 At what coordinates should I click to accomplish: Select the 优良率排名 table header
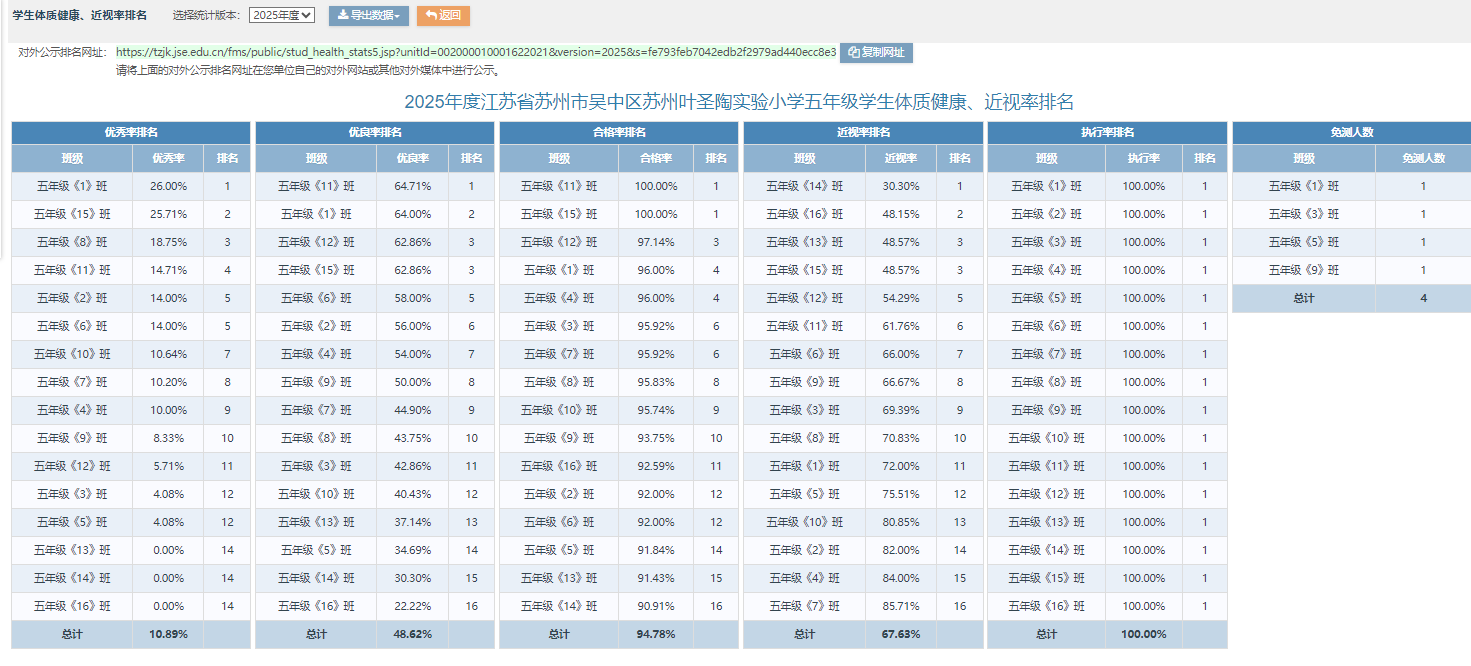[x=375, y=132]
